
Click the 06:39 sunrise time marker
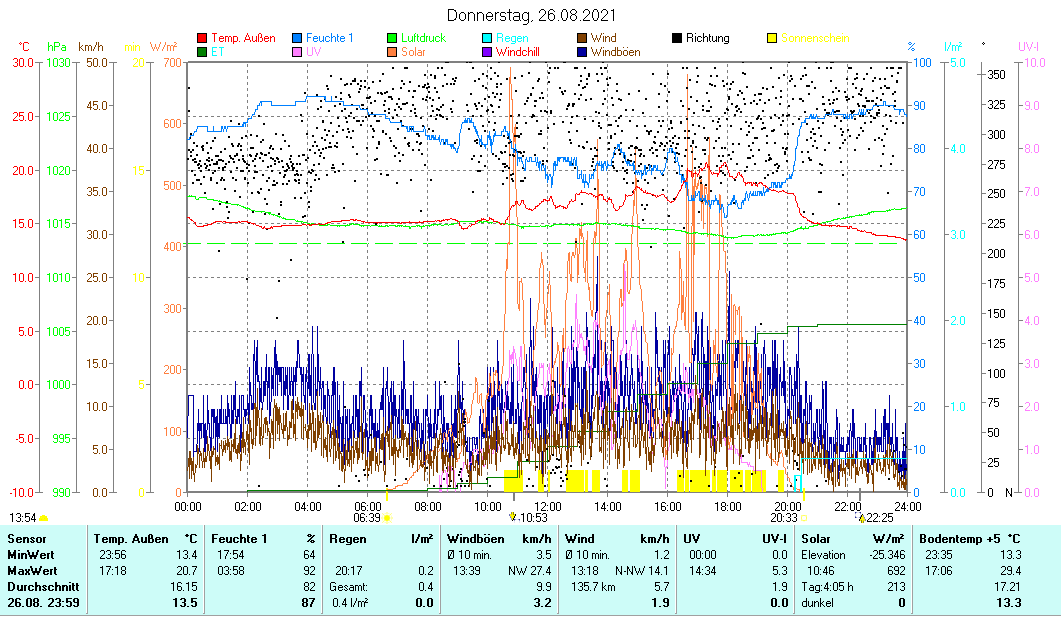point(368,518)
